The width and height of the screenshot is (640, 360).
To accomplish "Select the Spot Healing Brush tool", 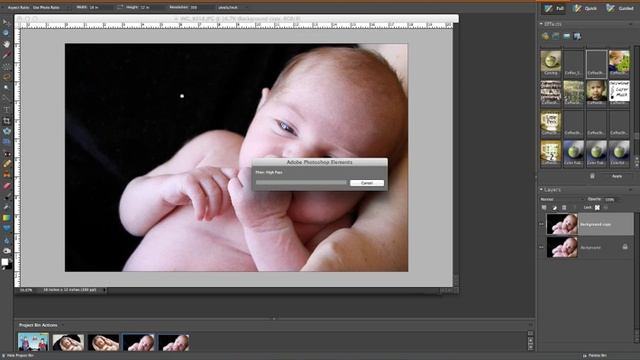I will pos(7,164).
